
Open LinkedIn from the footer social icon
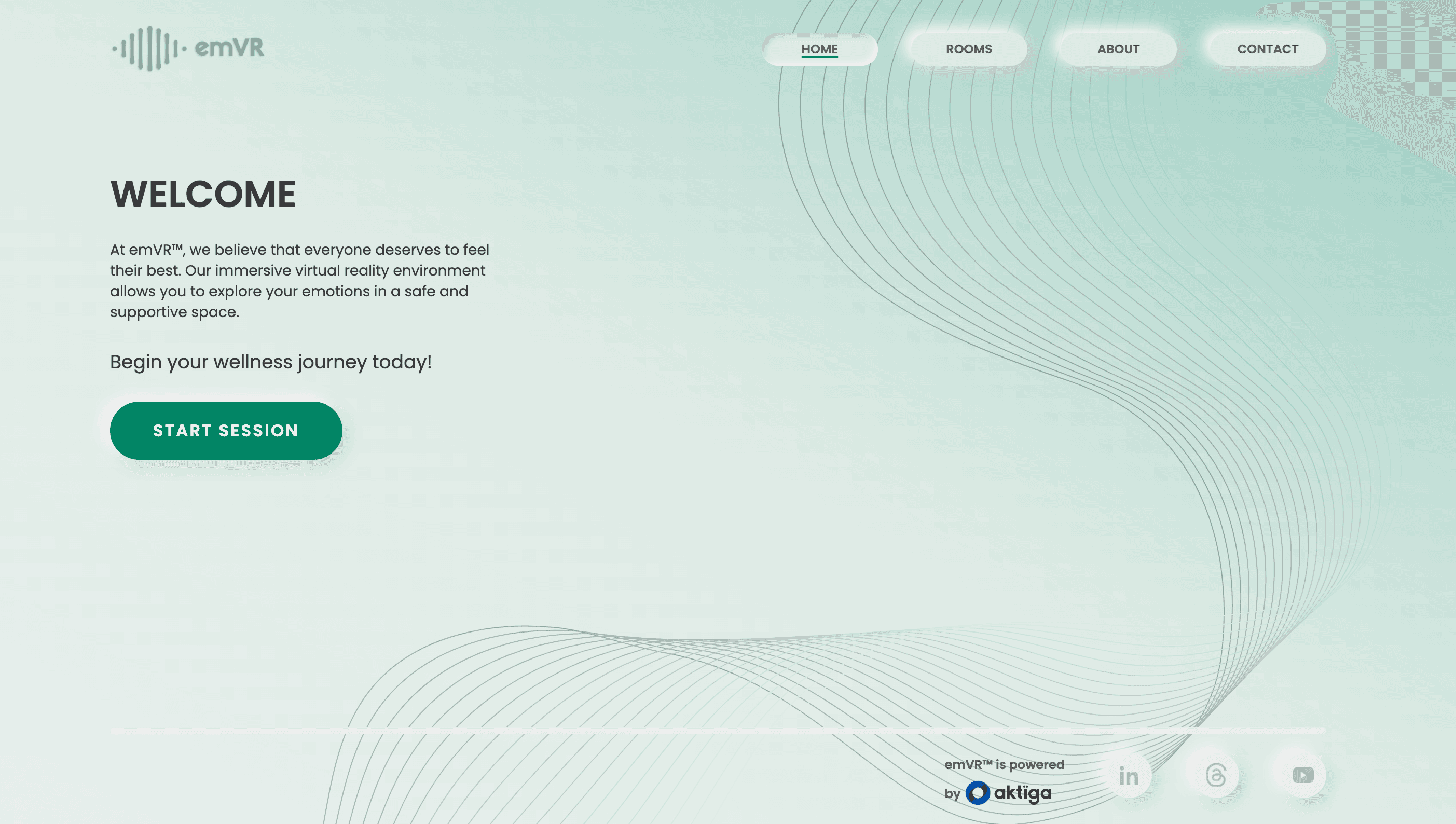(1129, 775)
